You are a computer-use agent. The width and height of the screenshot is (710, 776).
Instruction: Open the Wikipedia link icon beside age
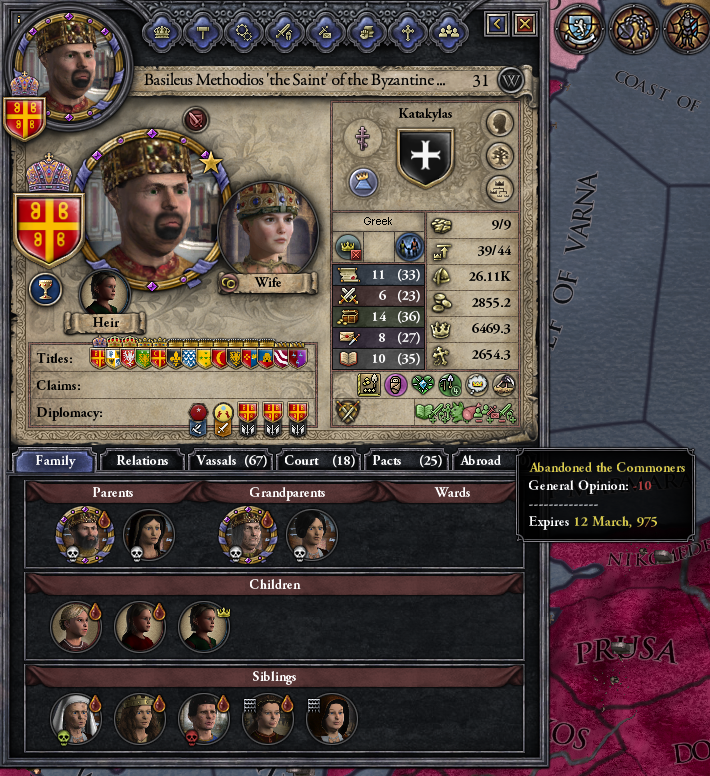(510, 80)
